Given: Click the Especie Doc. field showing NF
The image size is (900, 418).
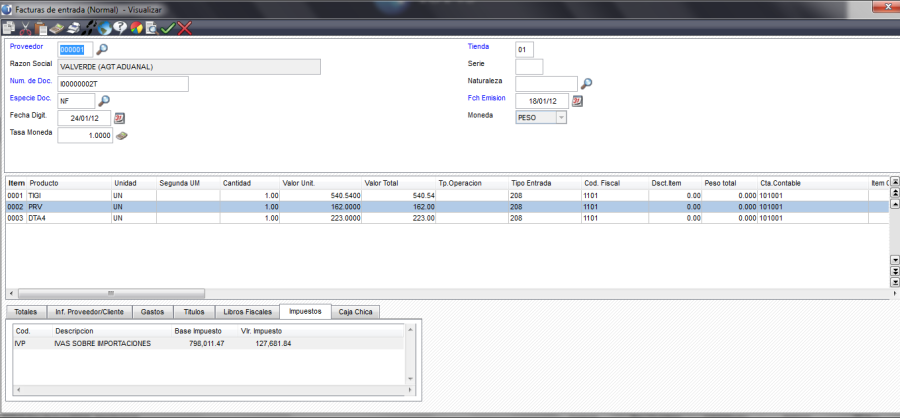Looking at the screenshot, I should click(76, 100).
